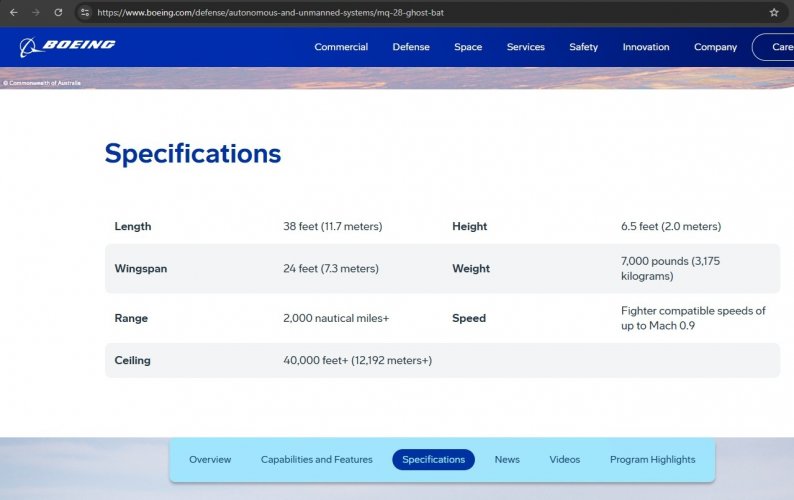Click the browser forward arrow

36,13
